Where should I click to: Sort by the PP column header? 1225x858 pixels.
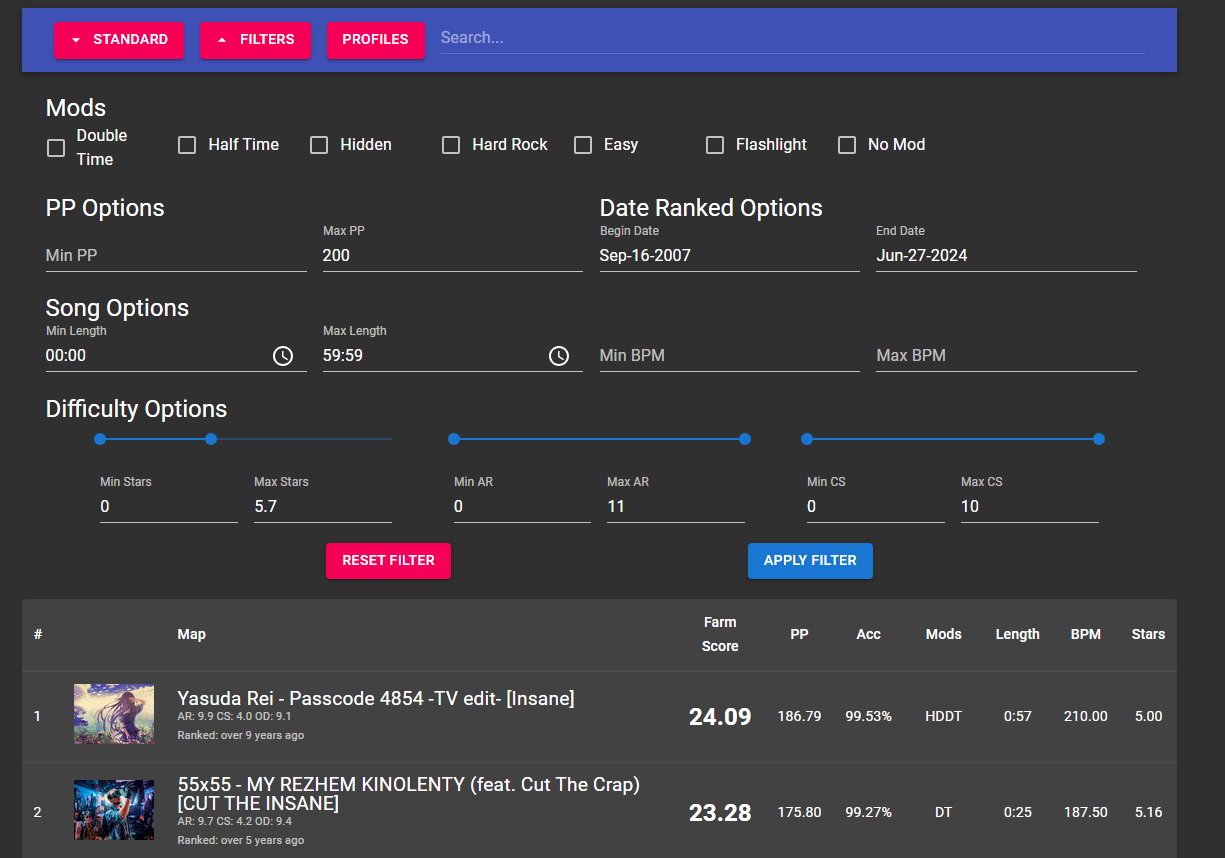click(x=799, y=634)
